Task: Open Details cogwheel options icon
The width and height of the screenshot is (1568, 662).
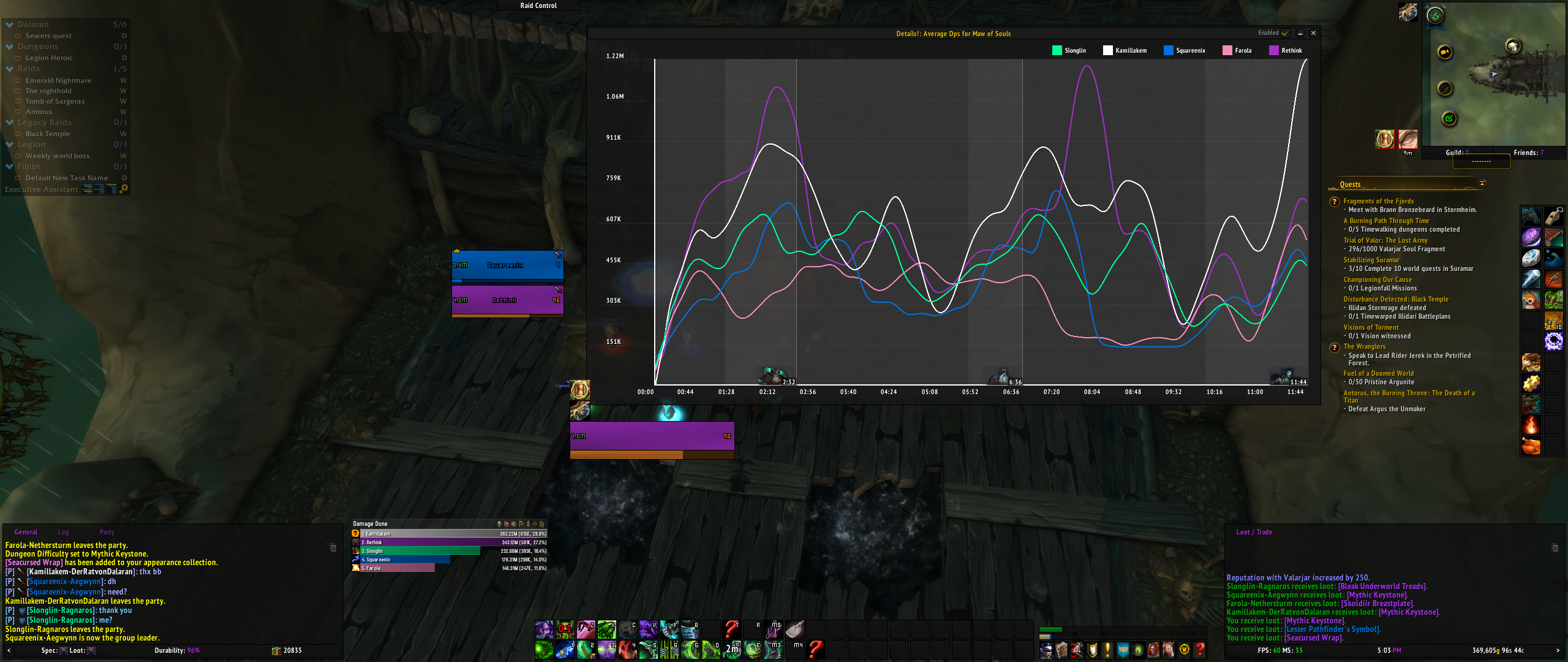Action: point(513,524)
